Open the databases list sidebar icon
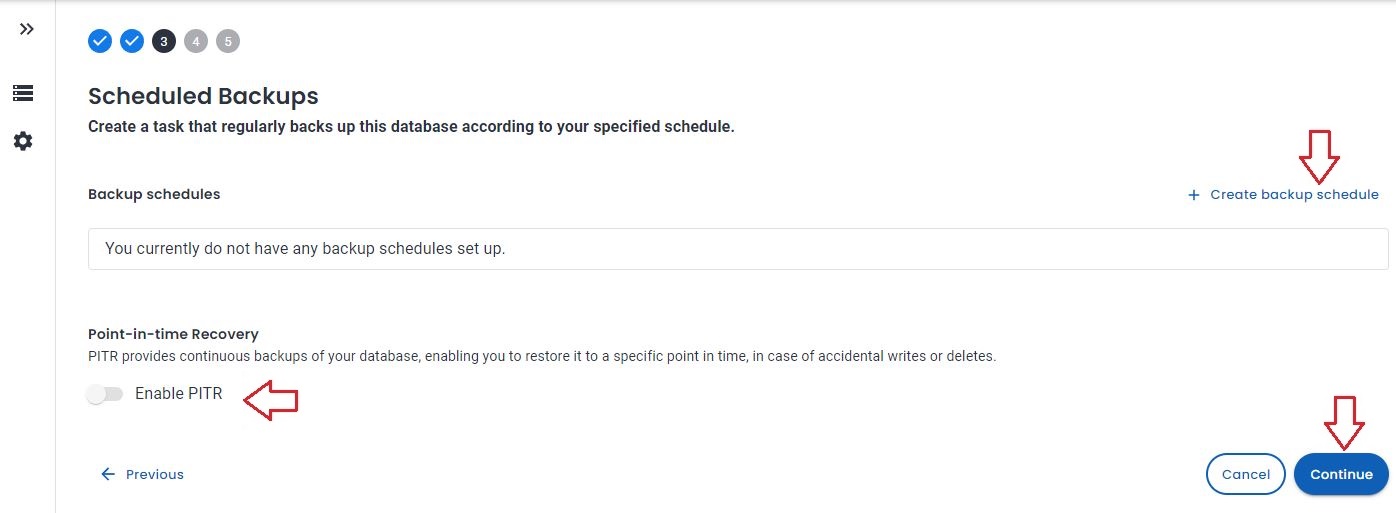The height and width of the screenshot is (513, 1396). point(23,93)
